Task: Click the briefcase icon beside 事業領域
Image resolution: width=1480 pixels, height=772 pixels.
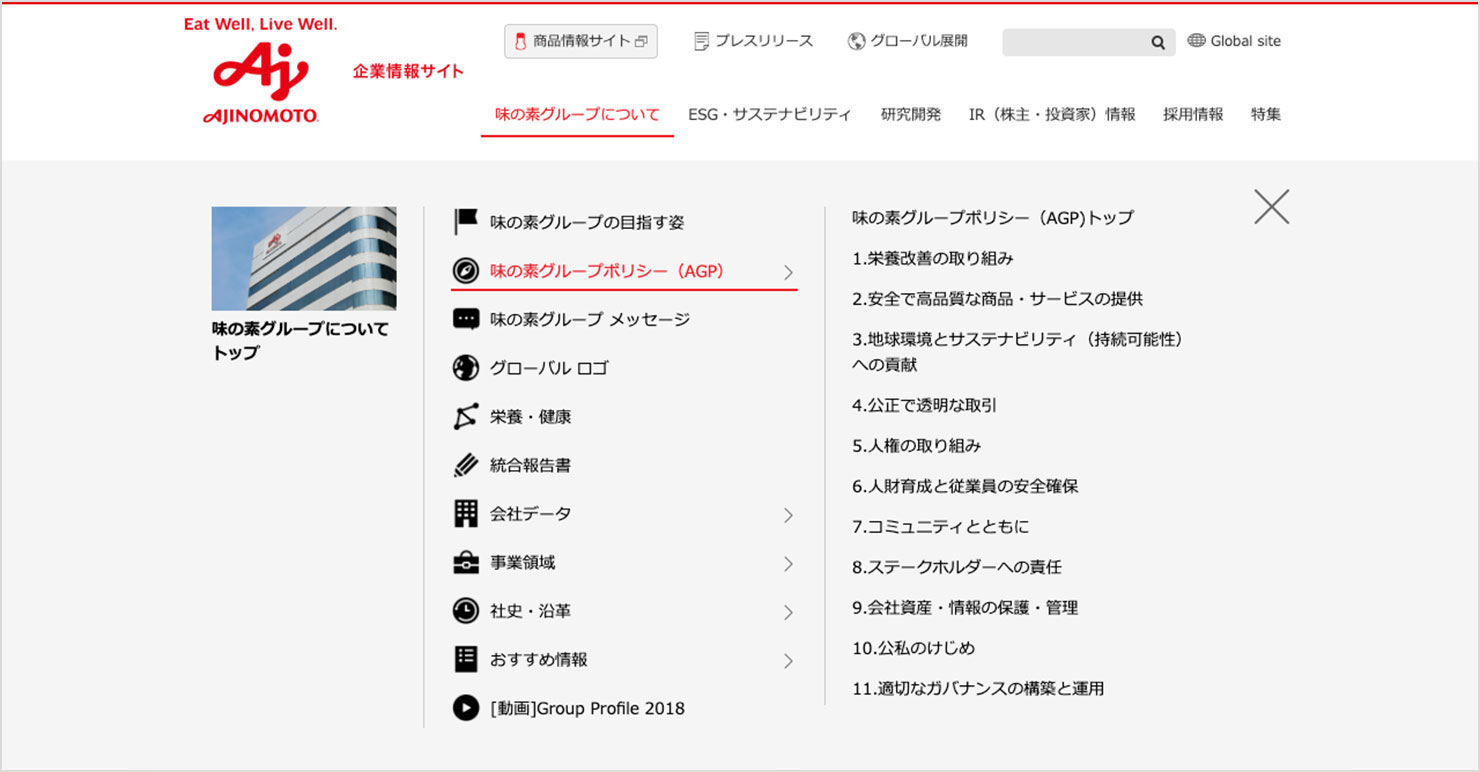Action: click(x=466, y=563)
